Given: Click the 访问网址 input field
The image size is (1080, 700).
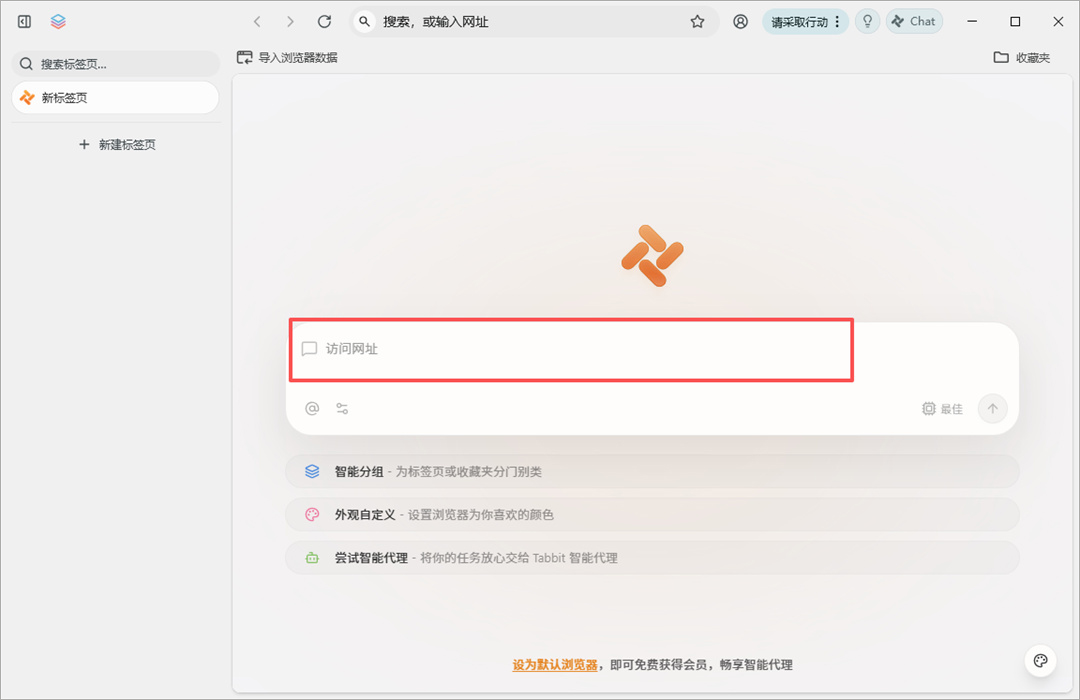Looking at the screenshot, I should (x=571, y=349).
